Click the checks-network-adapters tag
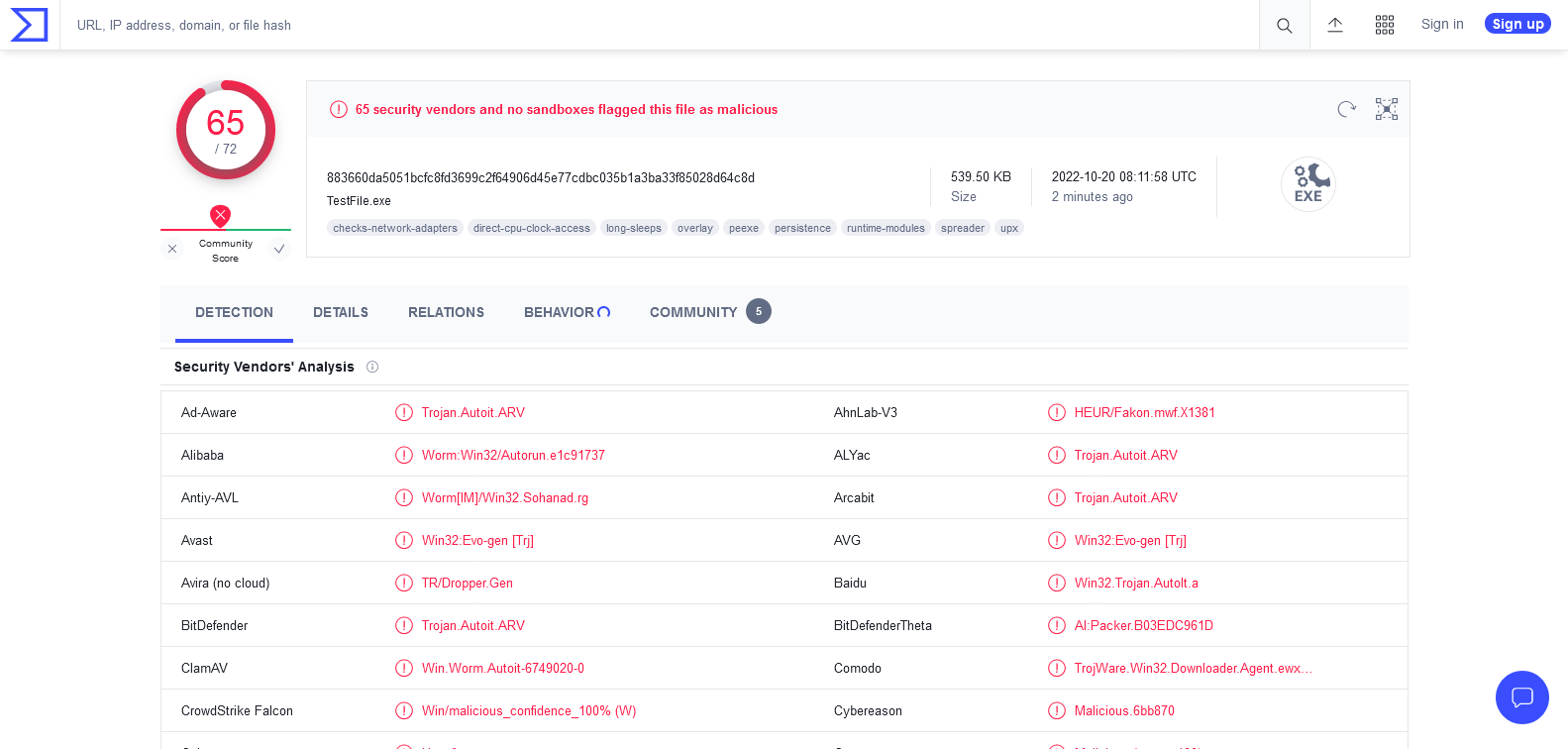The image size is (1568, 749). point(395,228)
